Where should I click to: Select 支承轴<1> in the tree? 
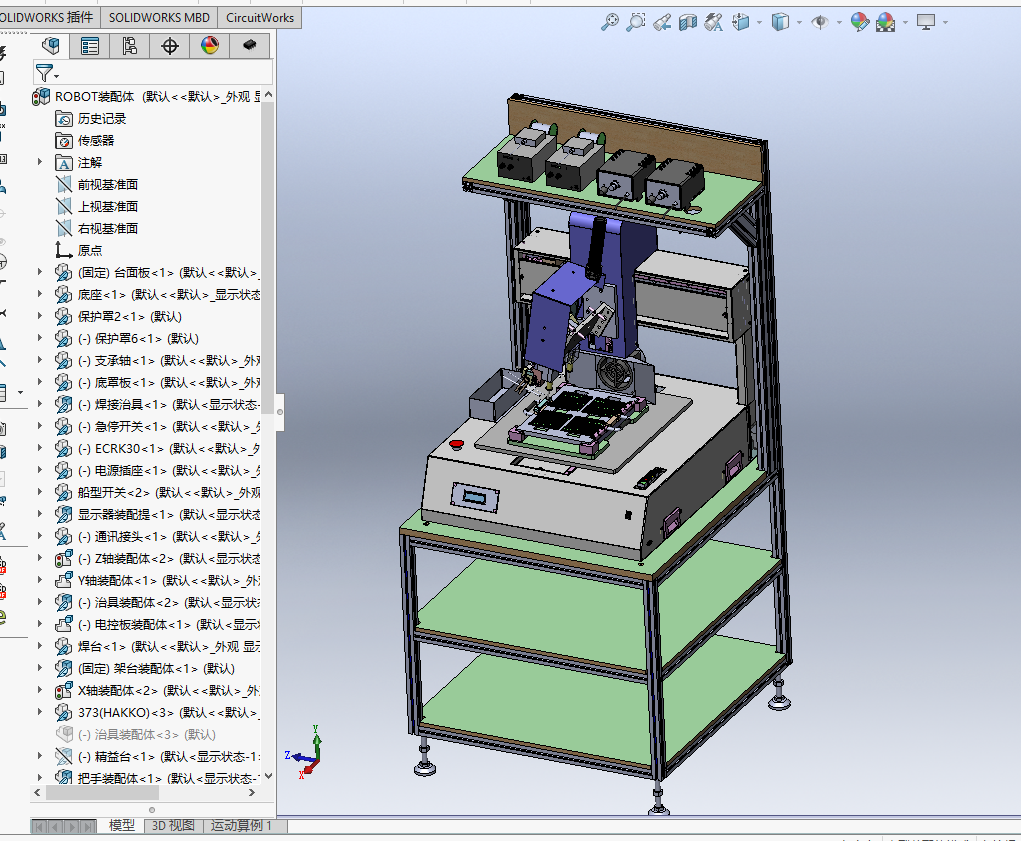169,361
